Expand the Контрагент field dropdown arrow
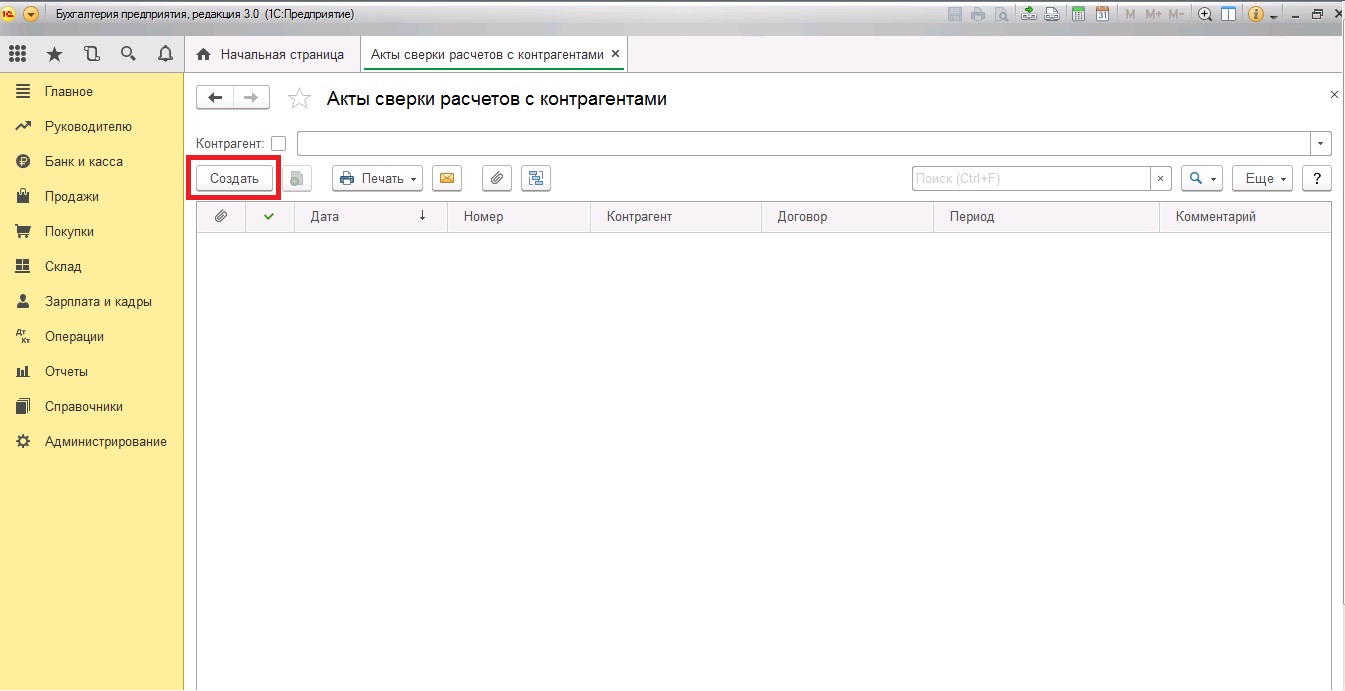 click(x=1321, y=143)
